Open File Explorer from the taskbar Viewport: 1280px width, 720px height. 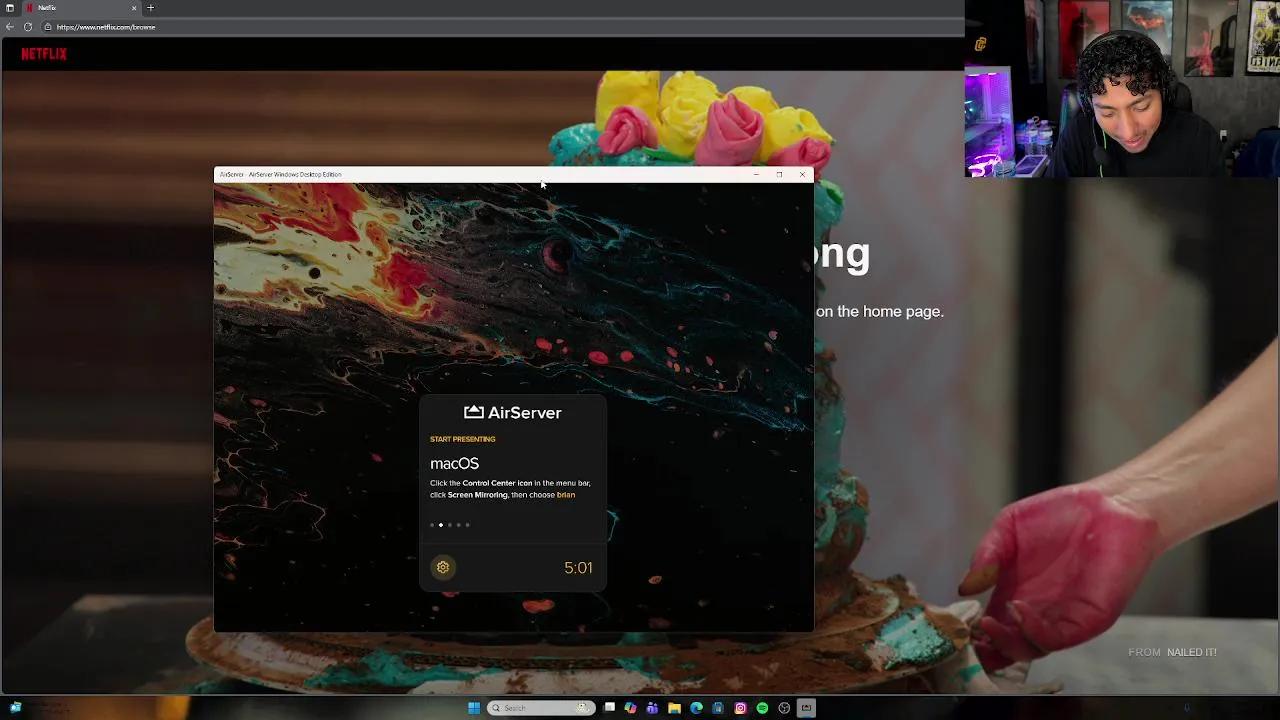(x=674, y=708)
